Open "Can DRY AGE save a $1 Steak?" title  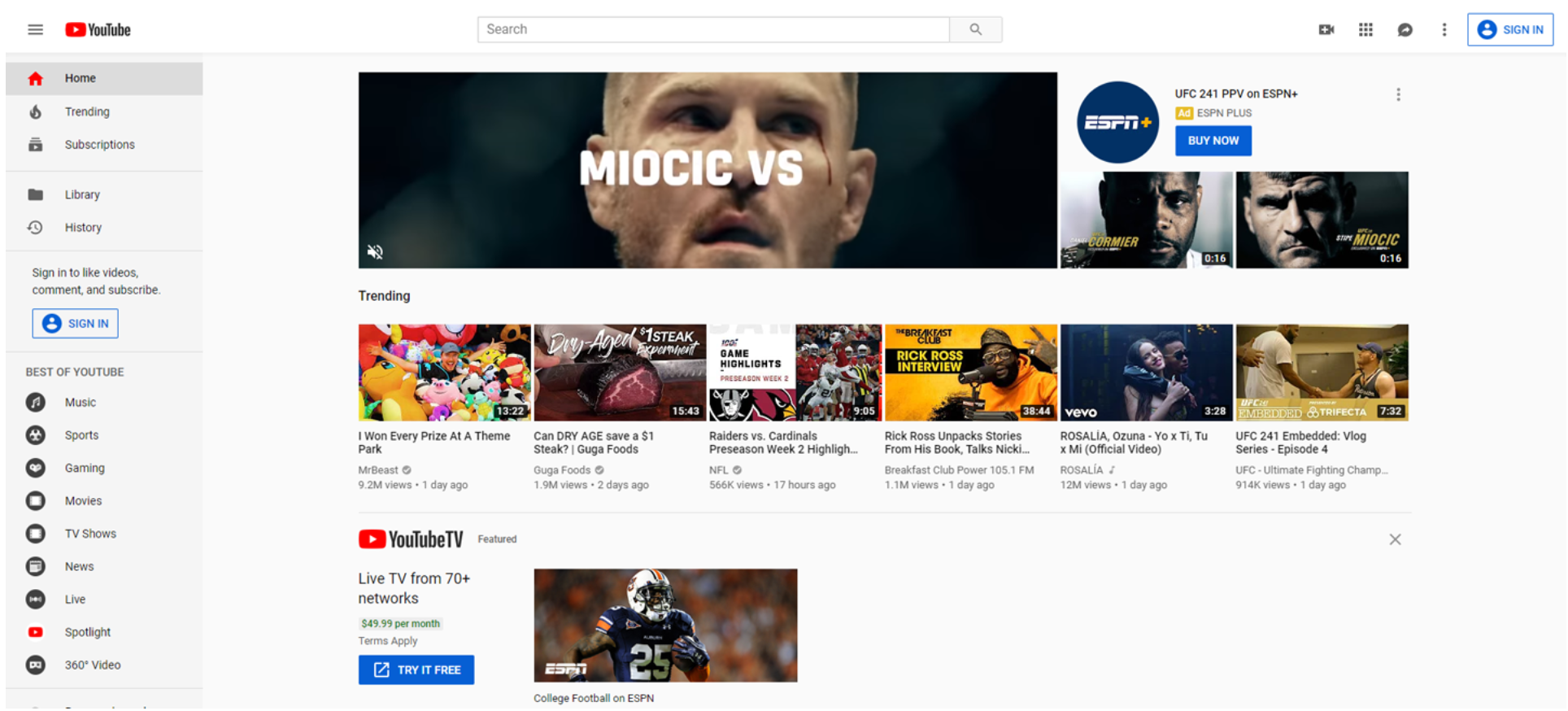pos(594,443)
